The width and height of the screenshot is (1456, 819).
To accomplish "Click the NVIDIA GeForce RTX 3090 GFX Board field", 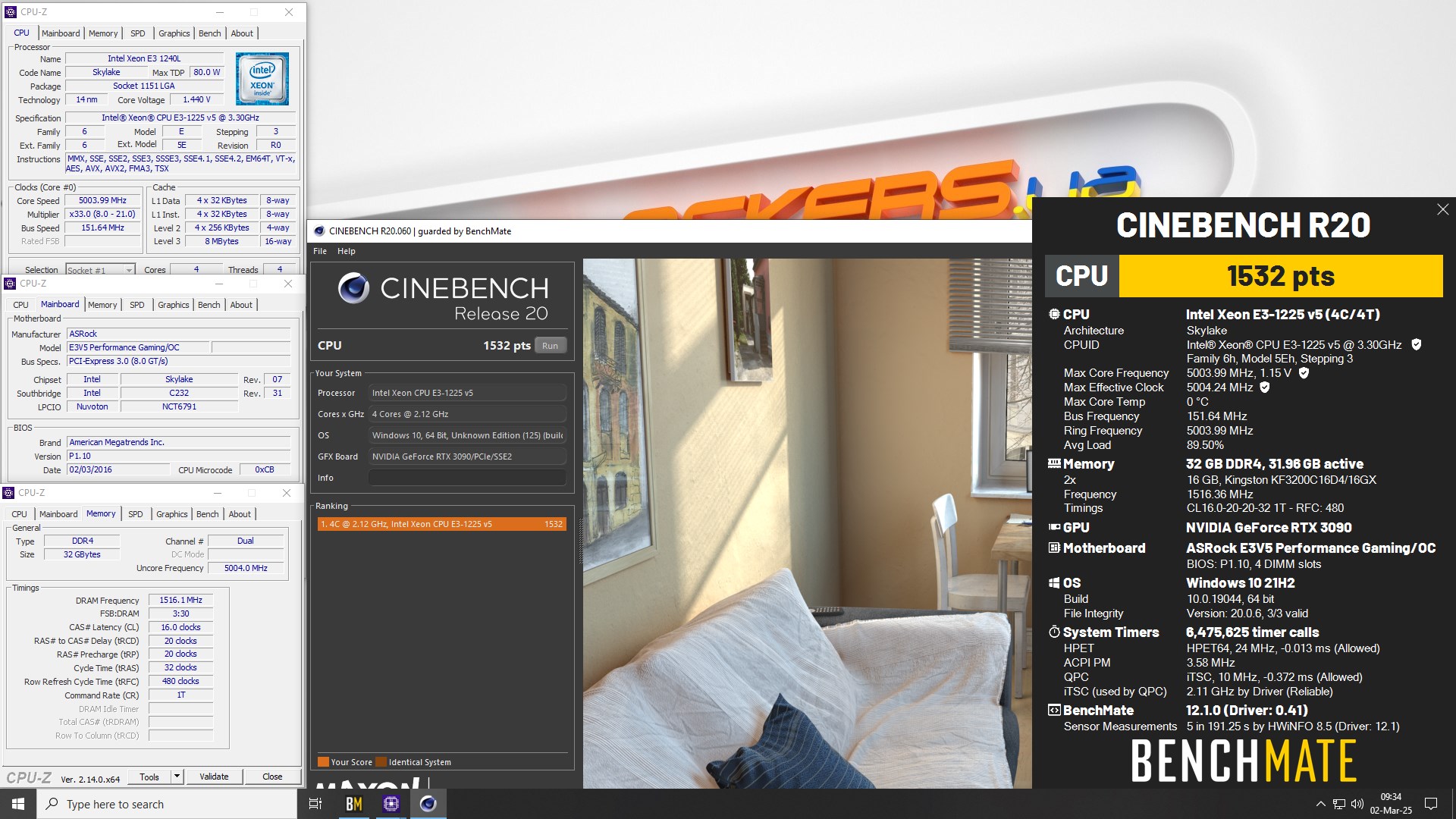I will pyautogui.click(x=467, y=457).
